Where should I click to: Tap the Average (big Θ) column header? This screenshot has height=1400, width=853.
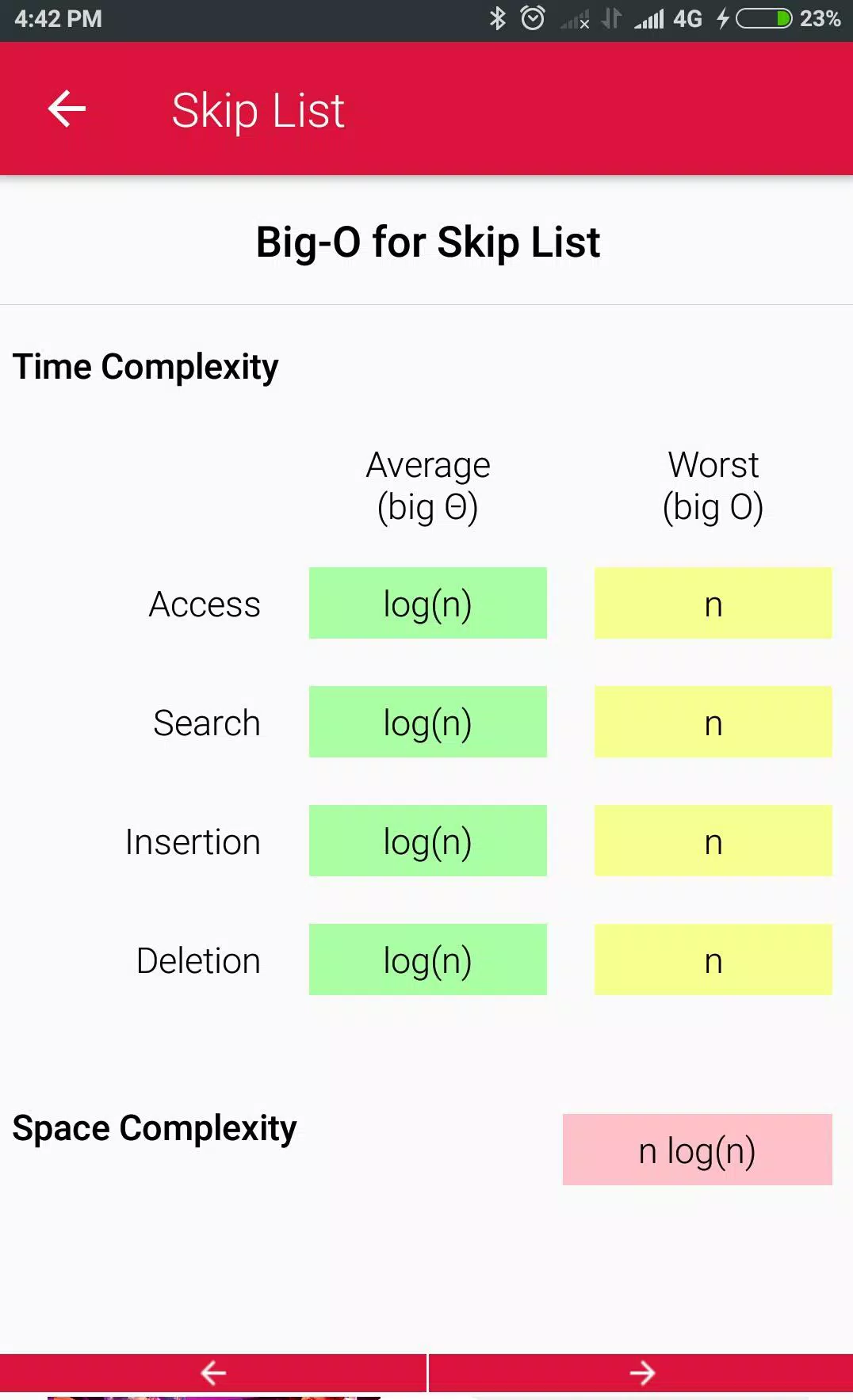pyautogui.click(x=427, y=486)
